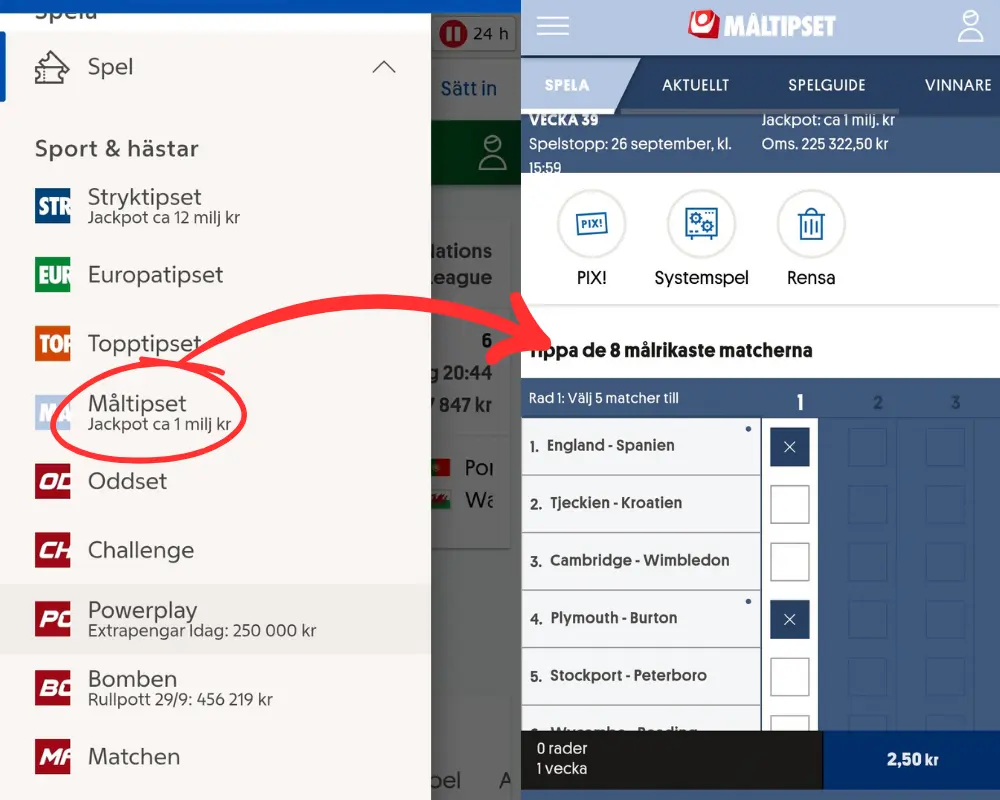The width and height of the screenshot is (1000, 800).
Task: Click Jackpot: ca 1 milj. kr text
Action: click(828, 120)
